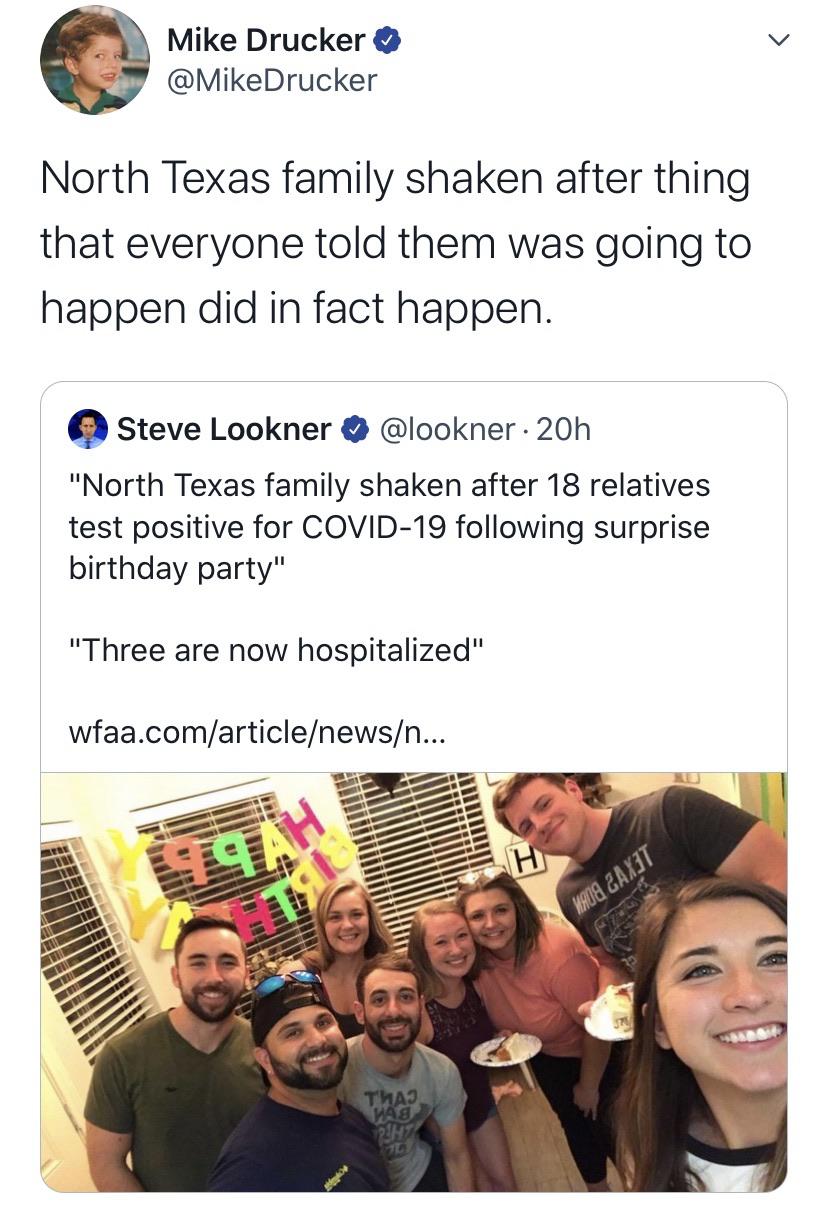Click Steve Lookner's small avatar icon
828x1221 pixels.
(87, 429)
